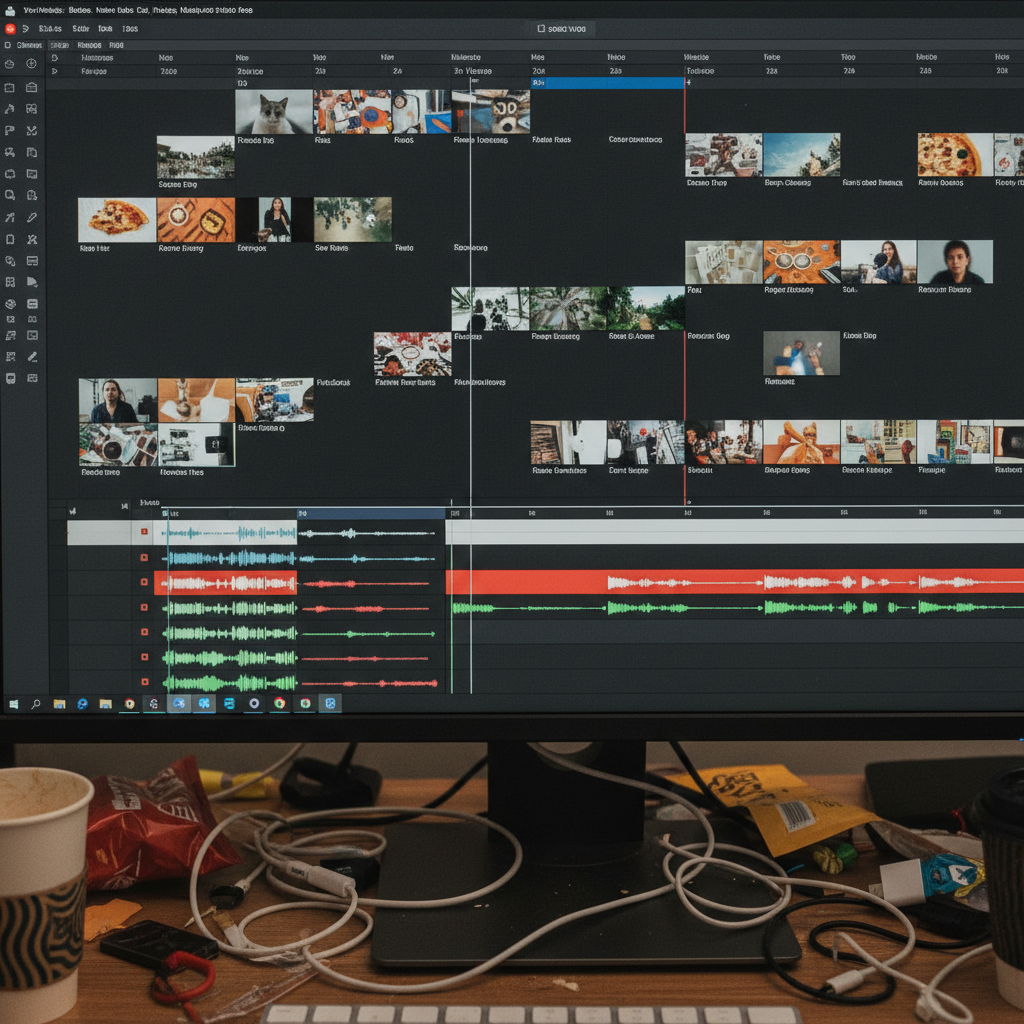Toggle the red button on the fifth audio track

pos(144,632)
